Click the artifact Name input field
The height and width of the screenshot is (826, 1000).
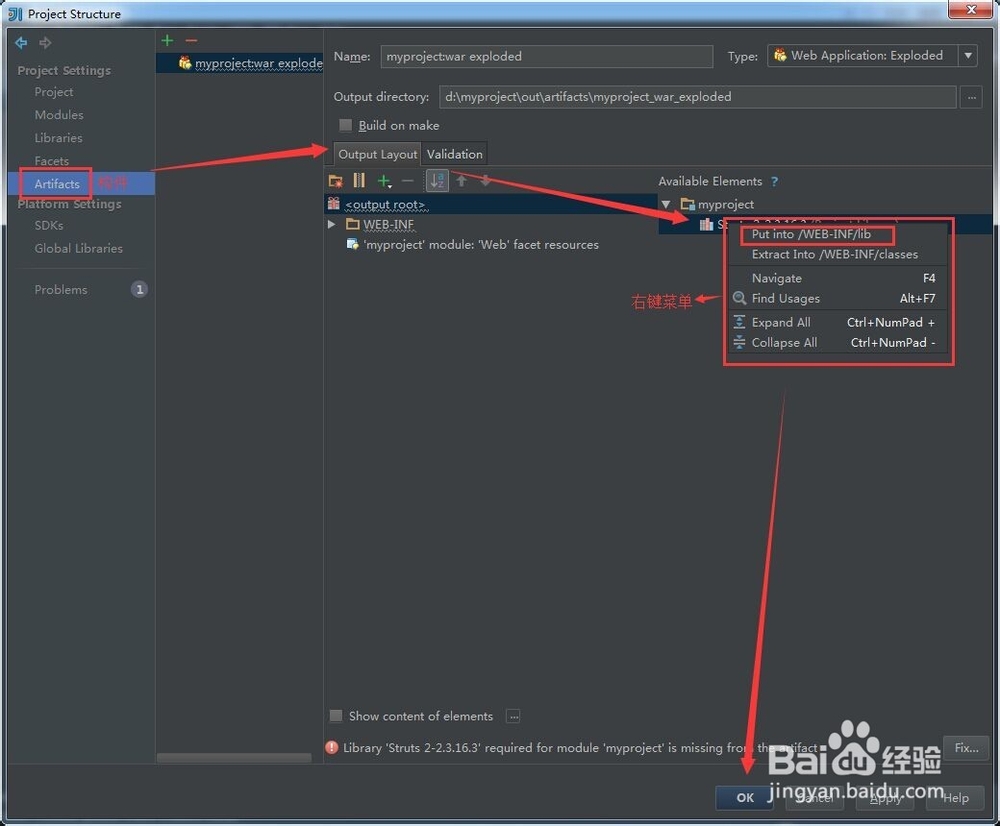[x=547, y=56]
